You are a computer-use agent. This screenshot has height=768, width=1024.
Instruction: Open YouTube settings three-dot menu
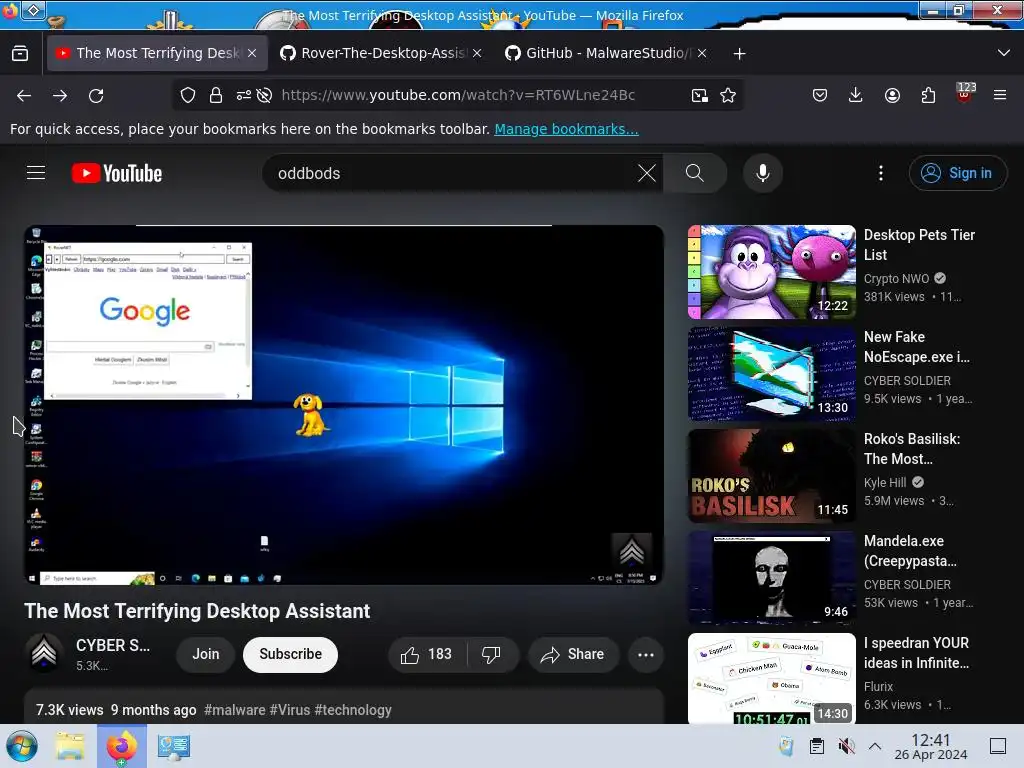coord(881,173)
